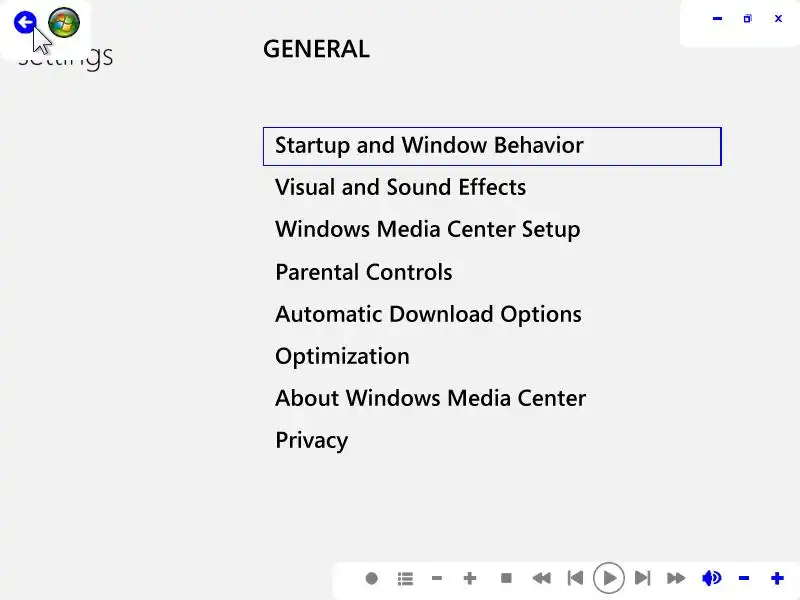The image size is (800, 600).
Task: Increase volume with blue plus button
Action: pos(777,578)
